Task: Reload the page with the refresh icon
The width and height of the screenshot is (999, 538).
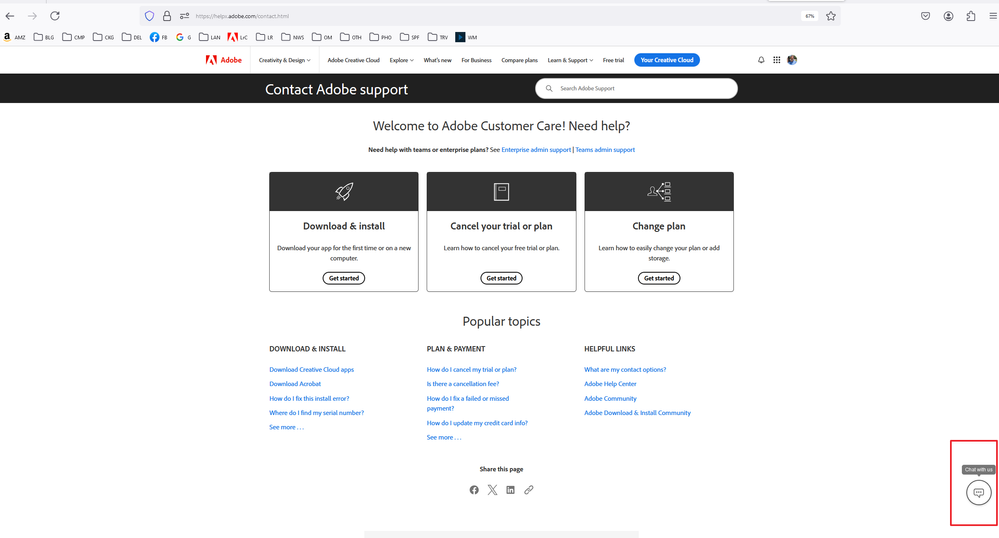Action: coord(55,16)
